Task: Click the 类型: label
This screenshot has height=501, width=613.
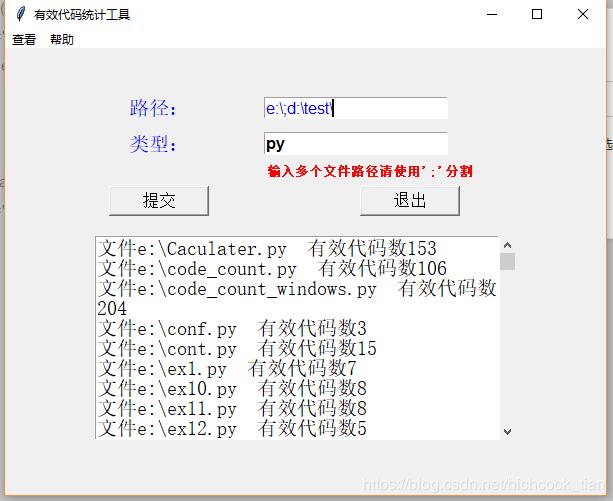Action: pyautogui.click(x=153, y=144)
